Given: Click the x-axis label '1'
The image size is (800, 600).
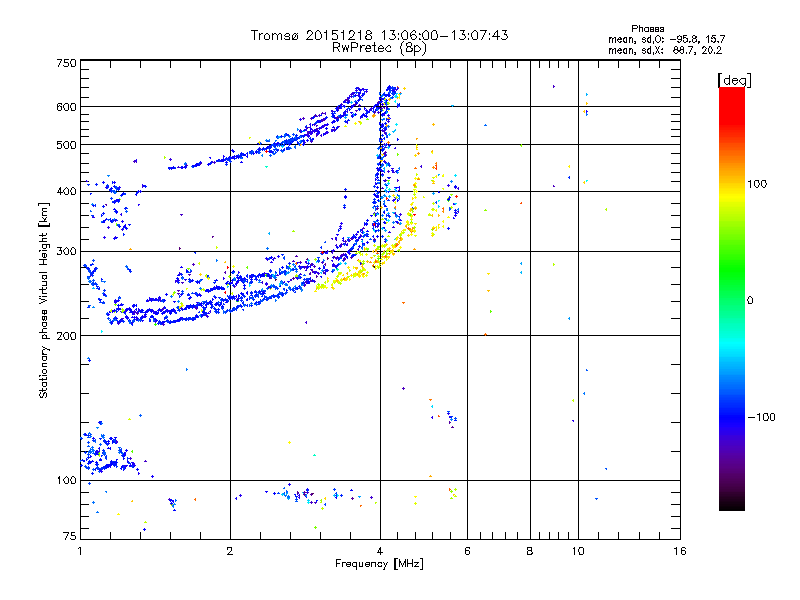Looking at the screenshot, I should pyautogui.click(x=80, y=551).
